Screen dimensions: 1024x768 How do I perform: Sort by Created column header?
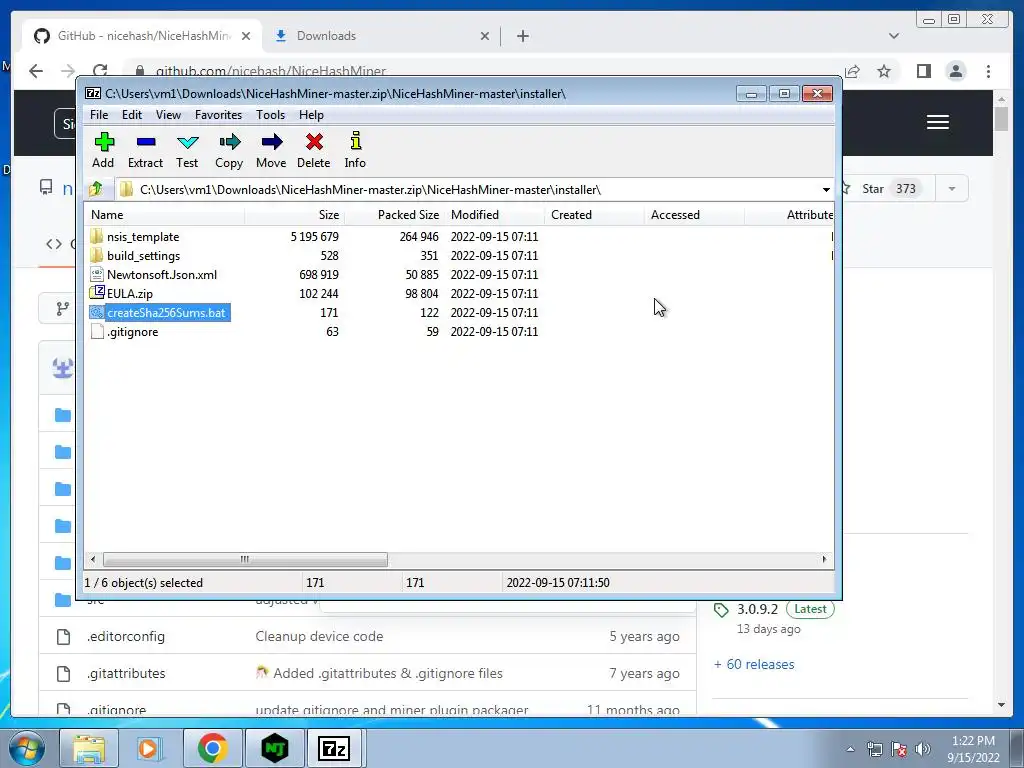coord(594,215)
